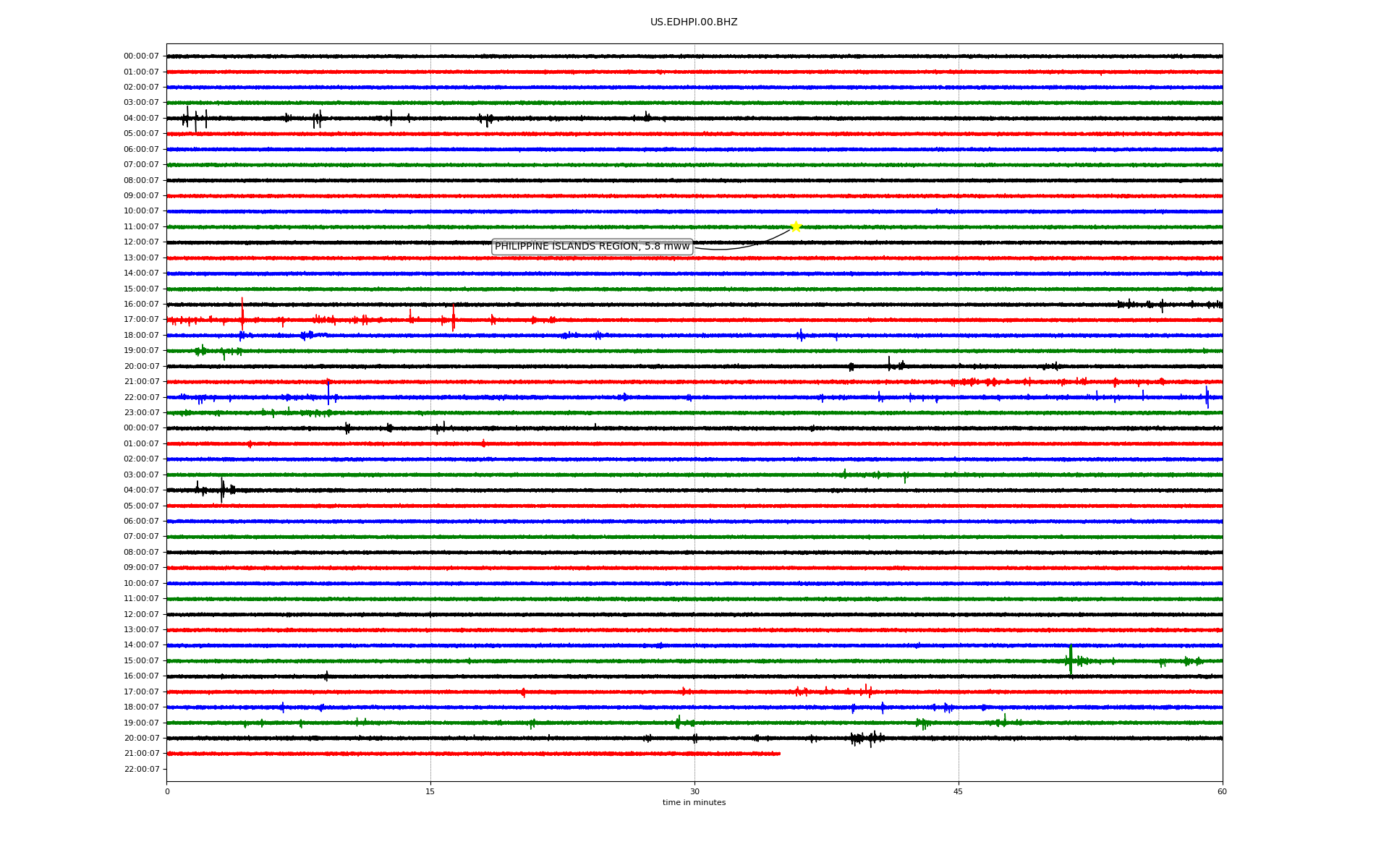Click the 0 tick label on the time axis
The height and width of the screenshot is (868, 1389).
point(167,791)
